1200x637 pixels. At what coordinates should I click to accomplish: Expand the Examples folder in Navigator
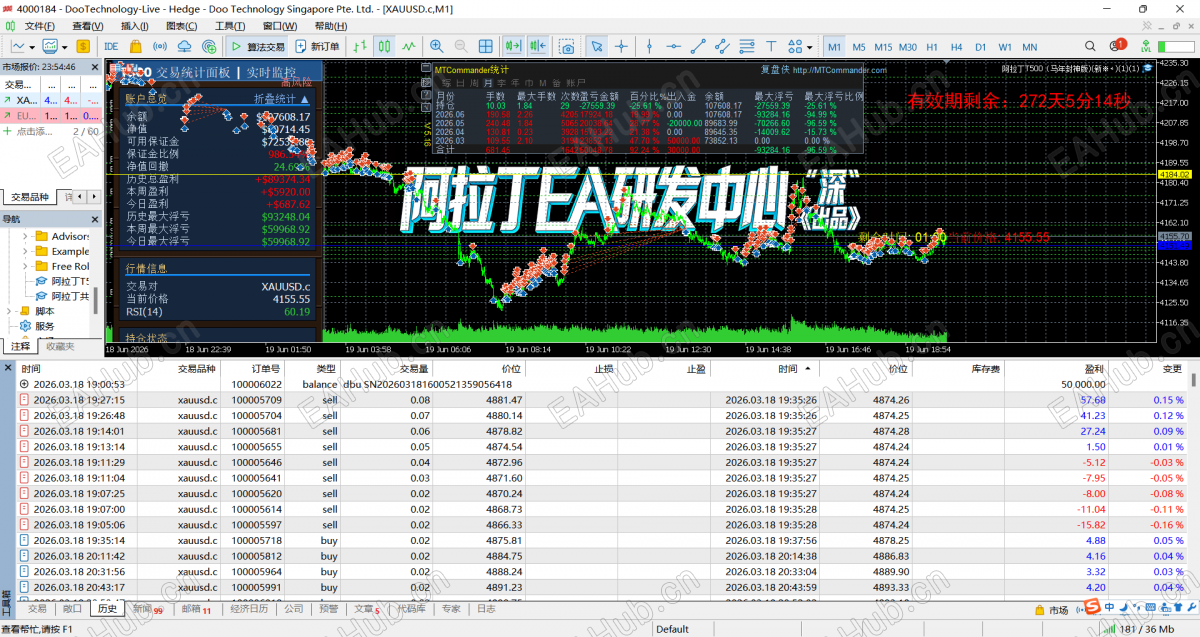[25, 251]
